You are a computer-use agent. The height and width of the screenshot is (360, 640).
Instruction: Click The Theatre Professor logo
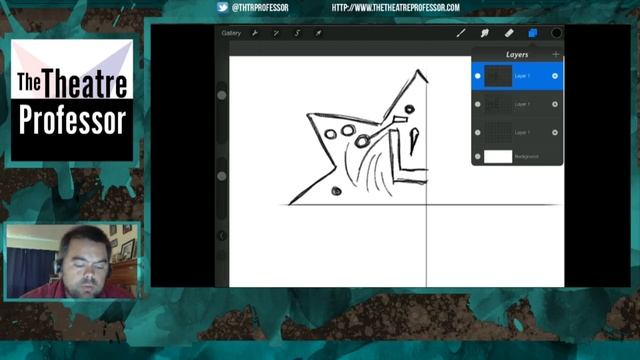(72, 100)
